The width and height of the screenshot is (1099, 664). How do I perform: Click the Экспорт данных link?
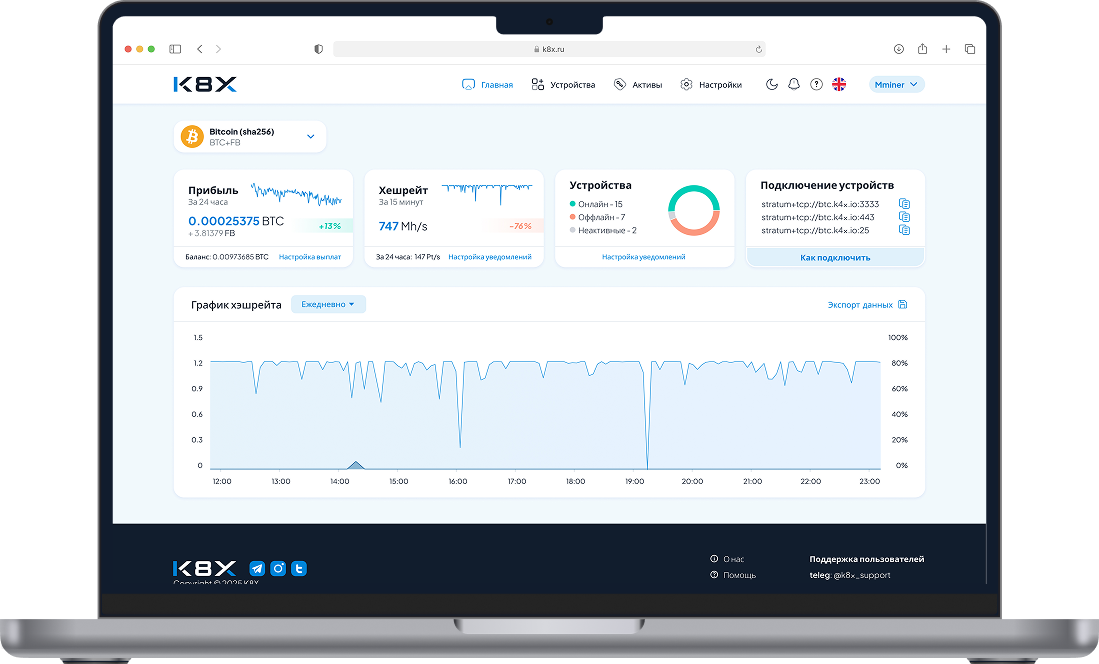pos(867,304)
